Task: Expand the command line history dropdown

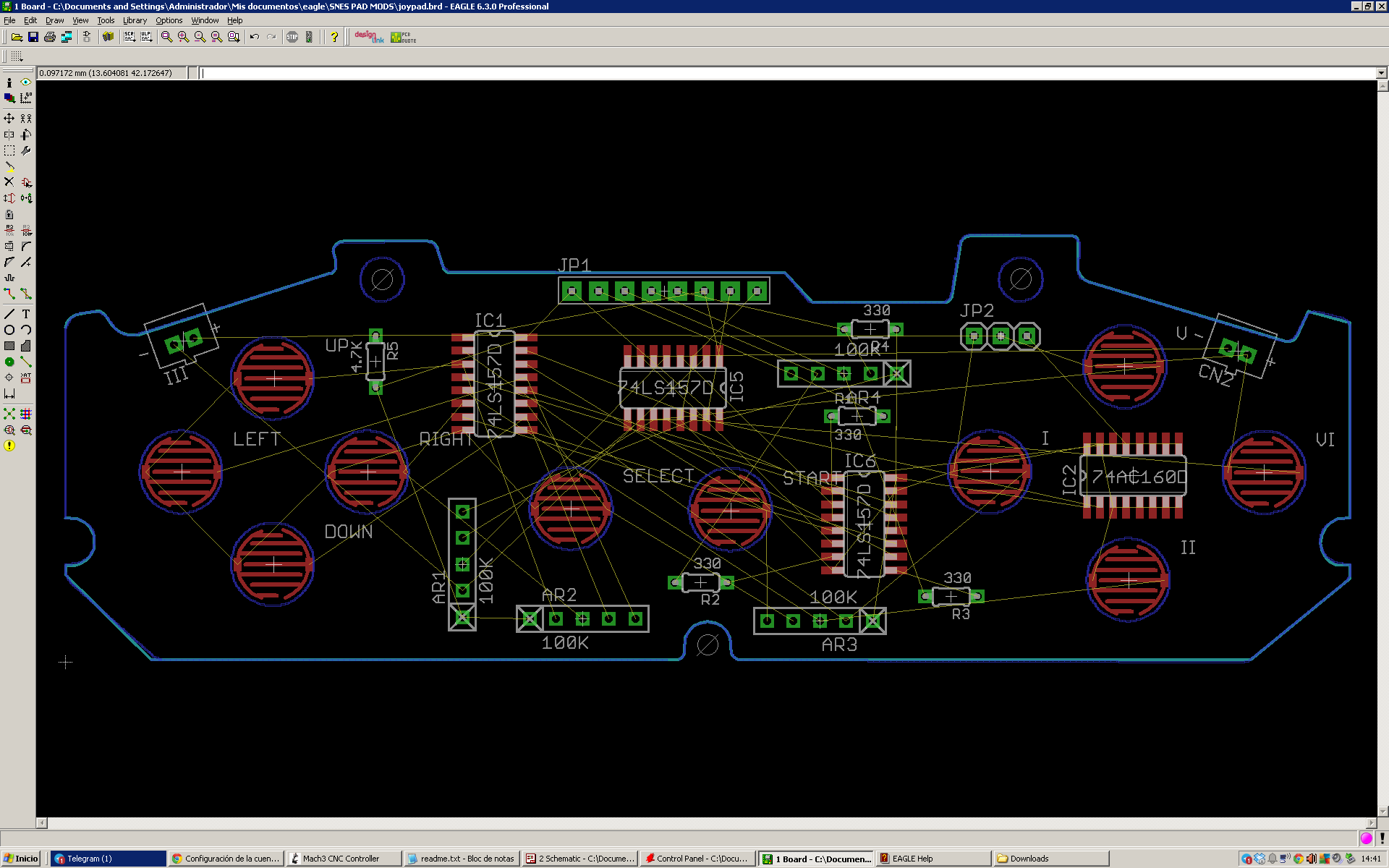Action: [x=1381, y=73]
